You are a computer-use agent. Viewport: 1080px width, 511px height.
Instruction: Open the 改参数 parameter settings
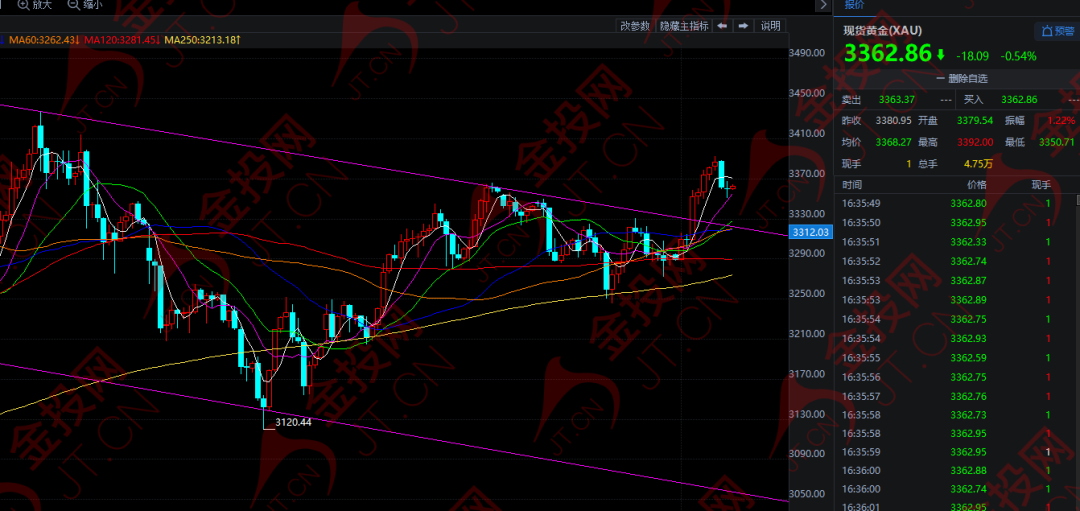click(634, 26)
